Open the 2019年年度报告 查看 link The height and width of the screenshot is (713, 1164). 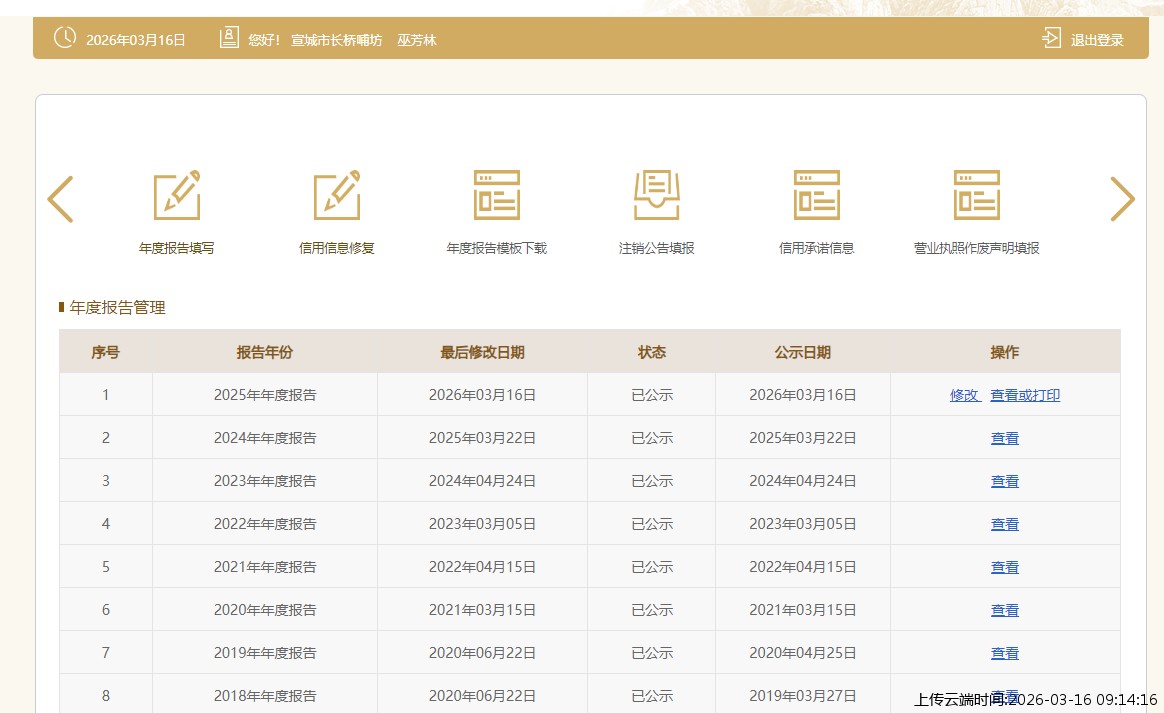(x=1005, y=653)
